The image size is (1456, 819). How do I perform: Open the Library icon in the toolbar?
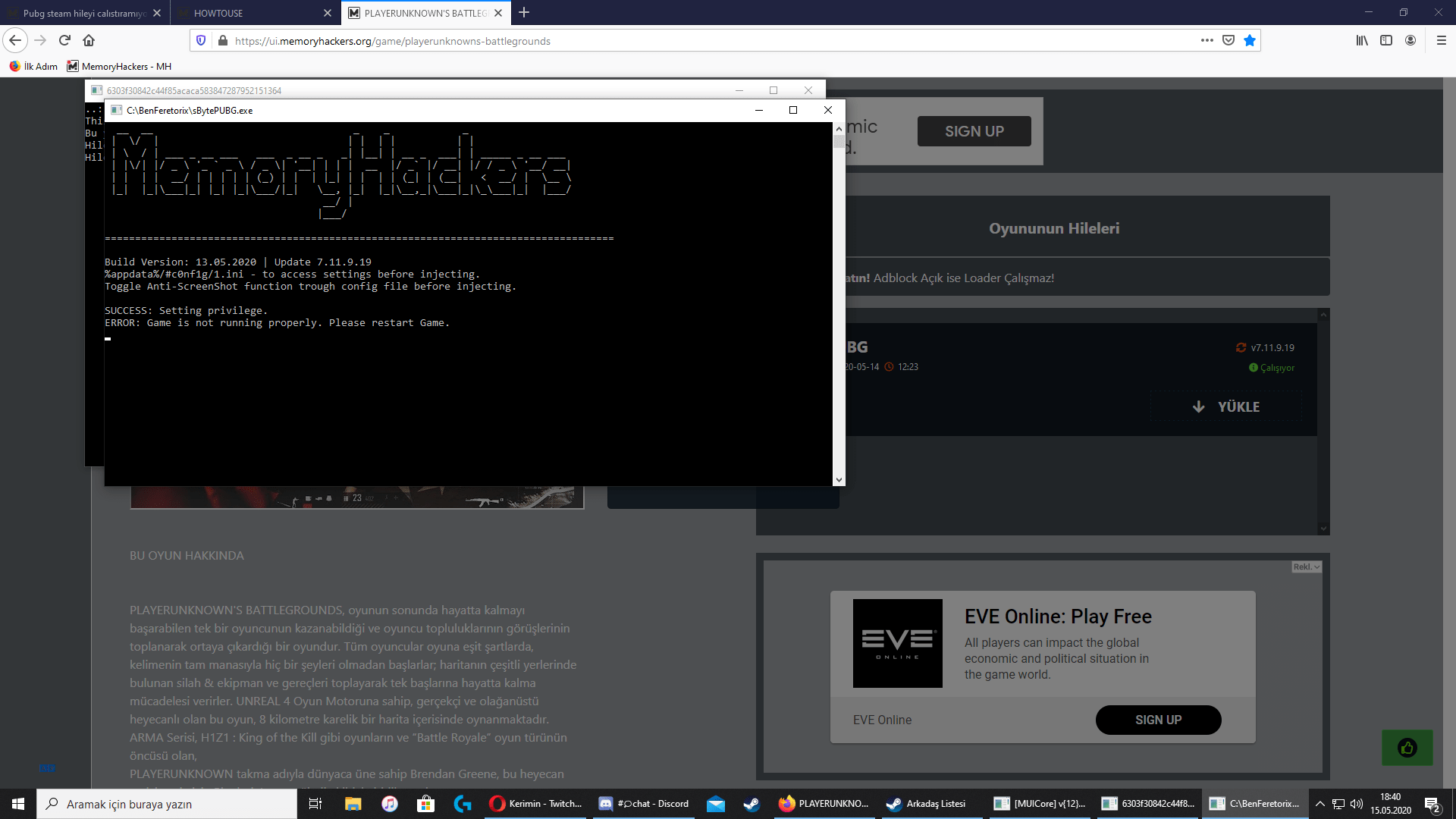[1362, 40]
